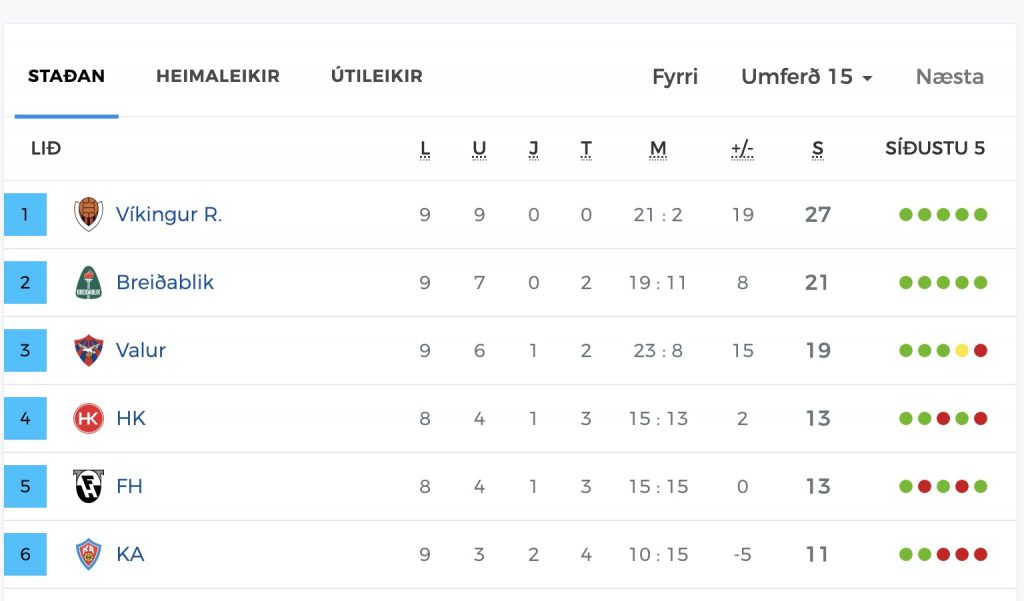Screen dimensions: 1024x601
Task: Click the Valur club crest
Action: (88, 350)
